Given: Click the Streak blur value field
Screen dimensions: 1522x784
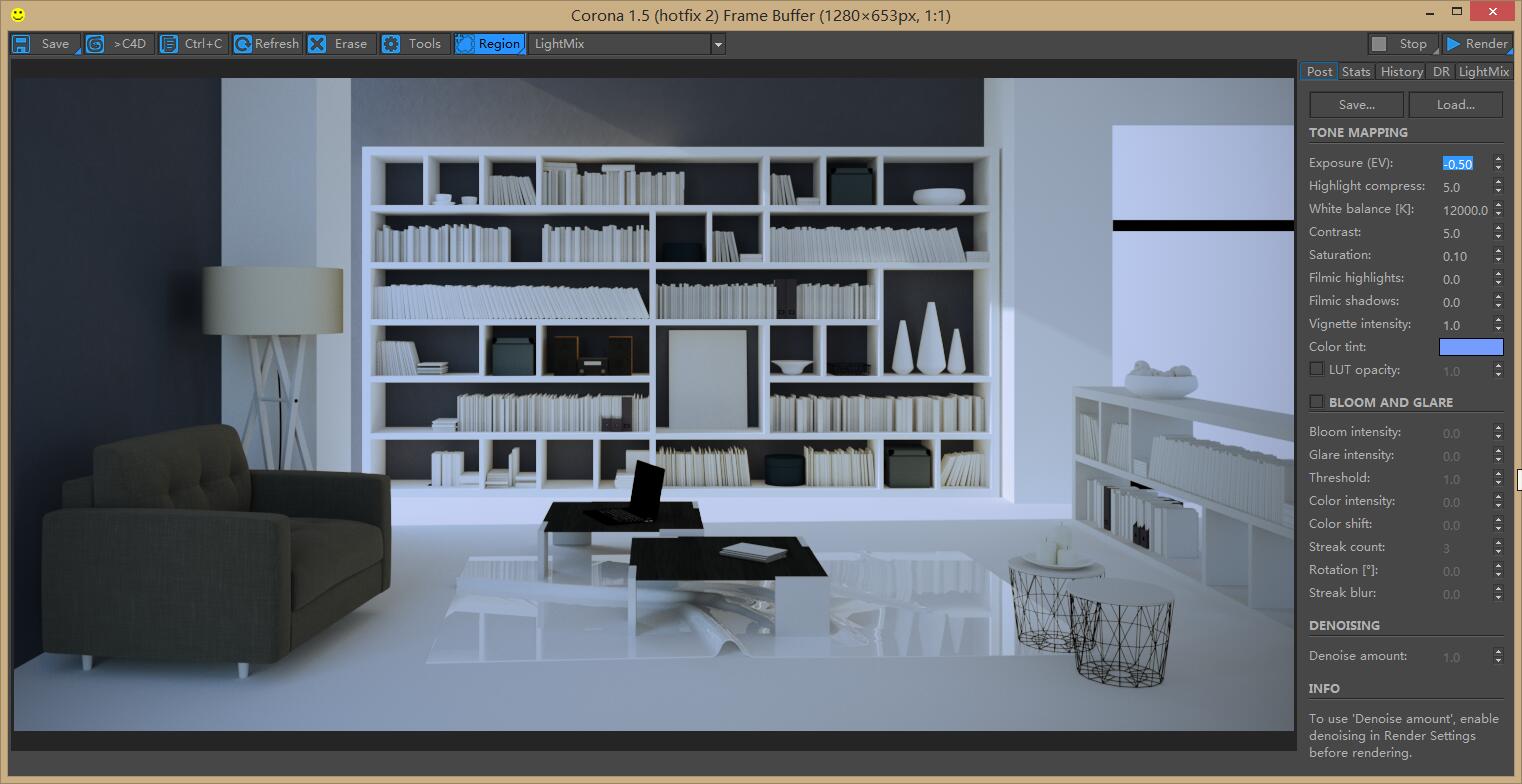Looking at the screenshot, I should click(1465, 594).
